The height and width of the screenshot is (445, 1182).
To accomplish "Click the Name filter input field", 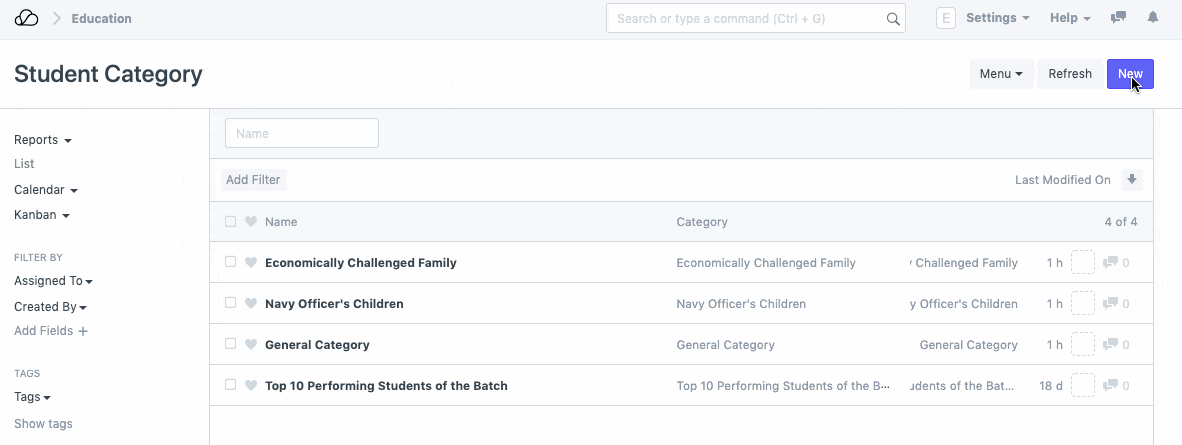I will click(301, 133).
